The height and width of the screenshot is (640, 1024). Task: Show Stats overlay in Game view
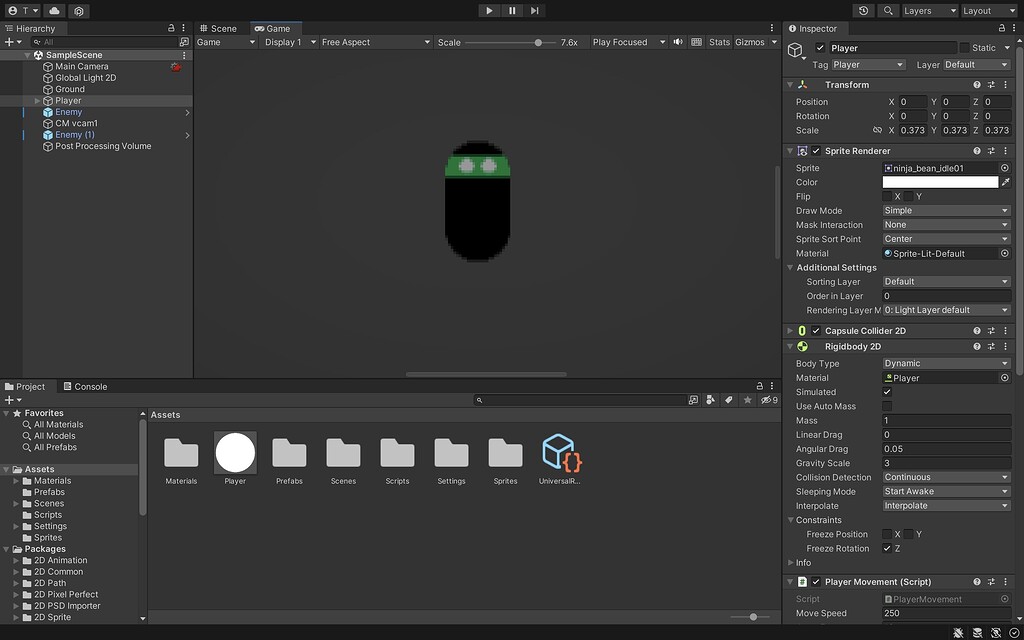719,42
